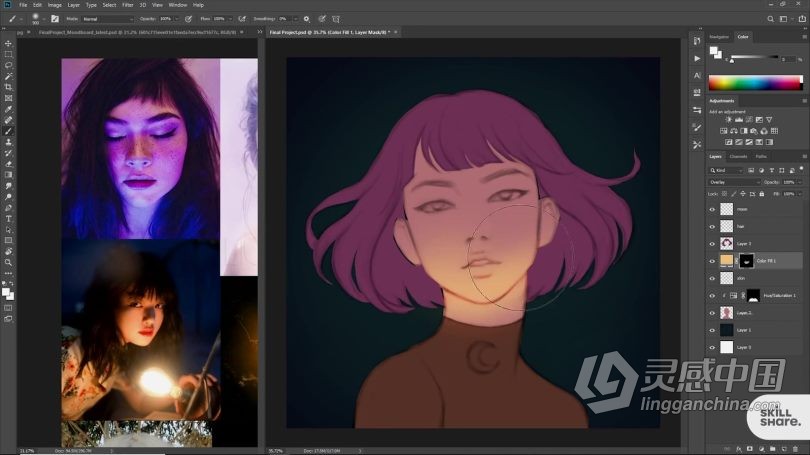Open the Window menu
This screenshot has width=810, height=455.
click(178, 5)
